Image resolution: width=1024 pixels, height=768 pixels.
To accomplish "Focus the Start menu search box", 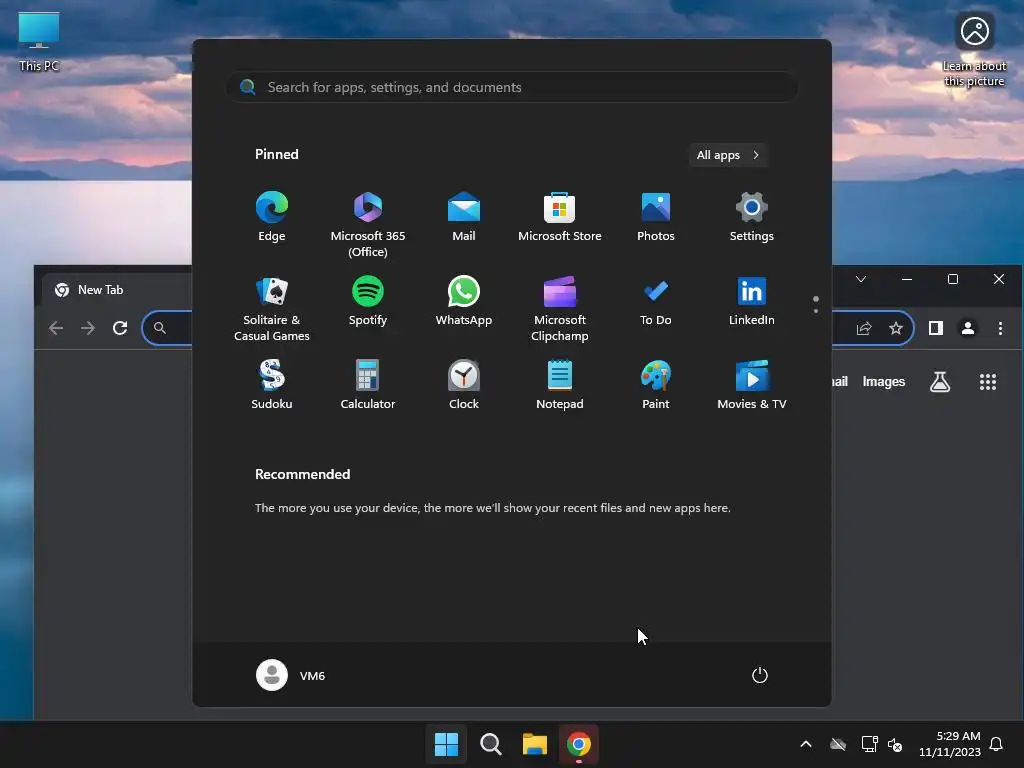I will (512, 87).
